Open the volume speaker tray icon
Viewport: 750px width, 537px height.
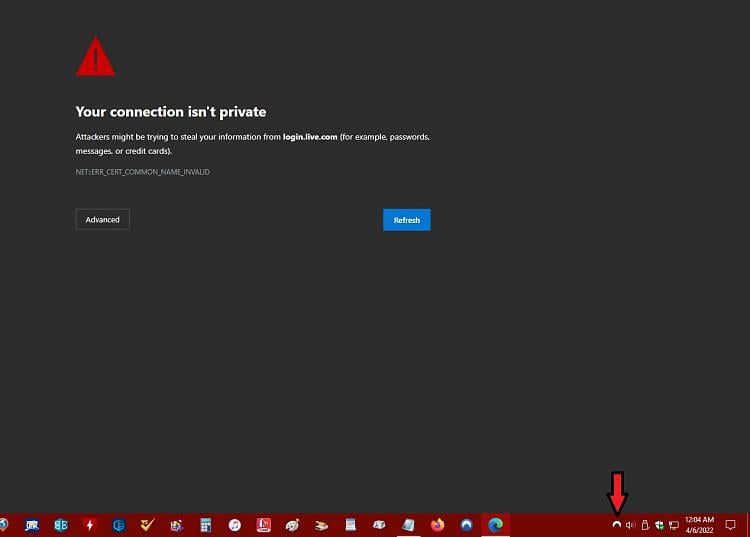point(630,525)
